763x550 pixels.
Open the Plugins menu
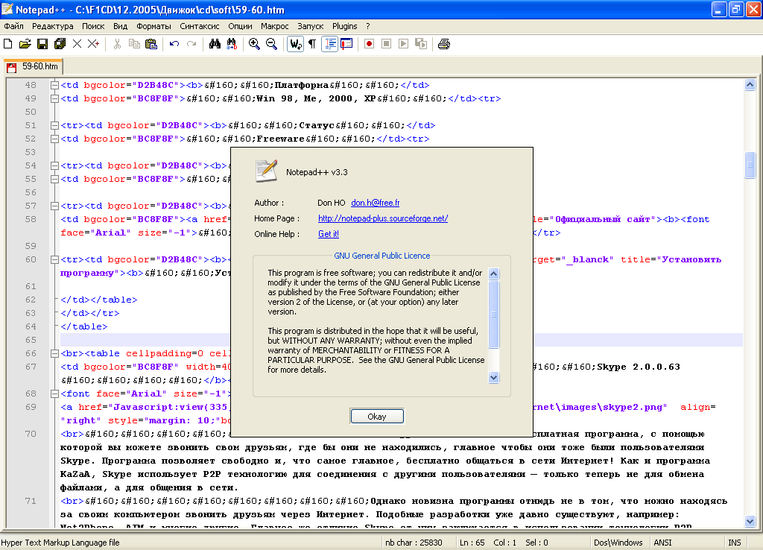click(345, 26)
